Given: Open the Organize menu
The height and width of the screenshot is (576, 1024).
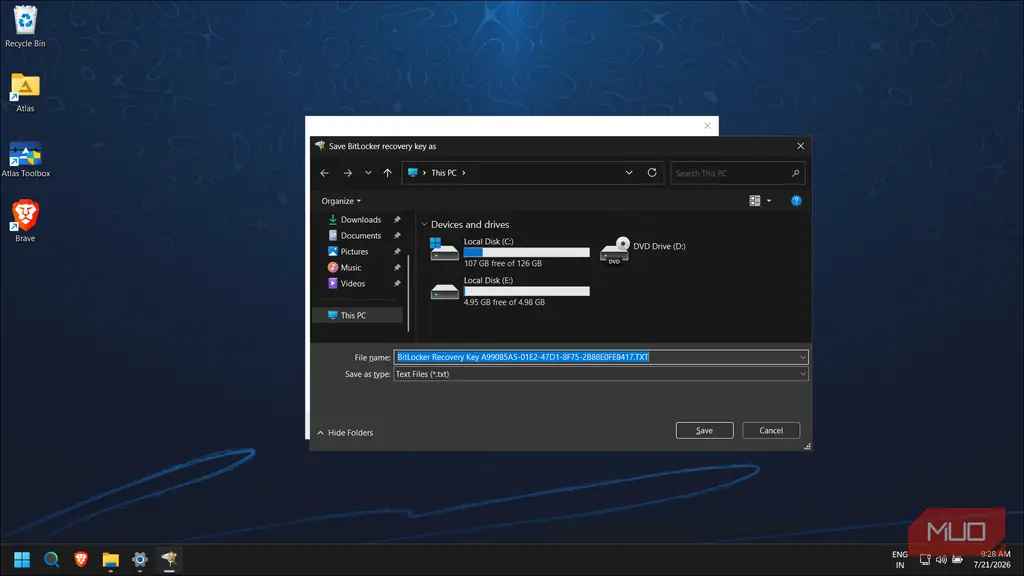Looking at the screenshot, I should point(341,201).
